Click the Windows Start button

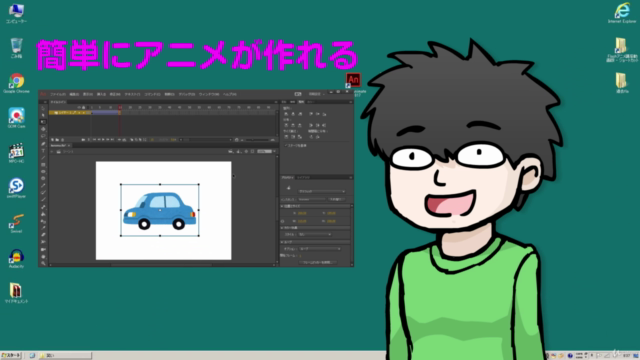pyautogui.click(x=11, y=356)
